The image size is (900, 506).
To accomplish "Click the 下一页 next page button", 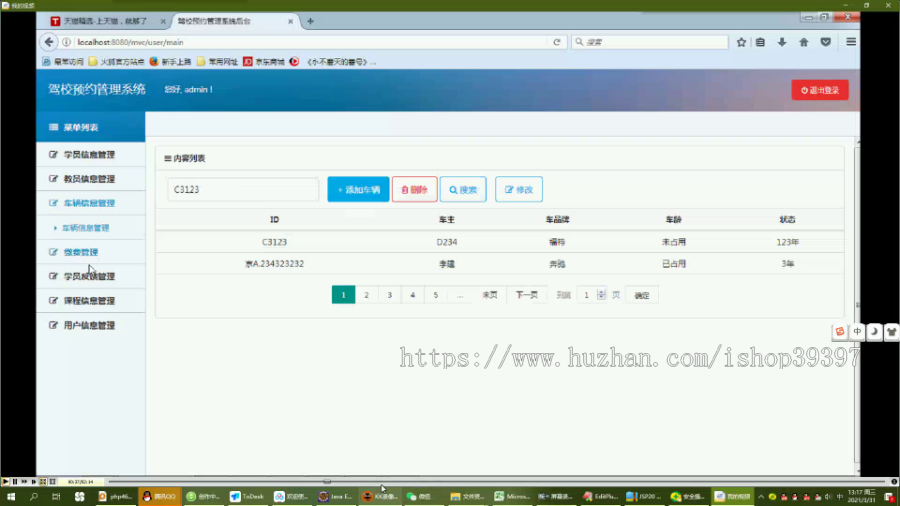I will click(x=526, y=295).
